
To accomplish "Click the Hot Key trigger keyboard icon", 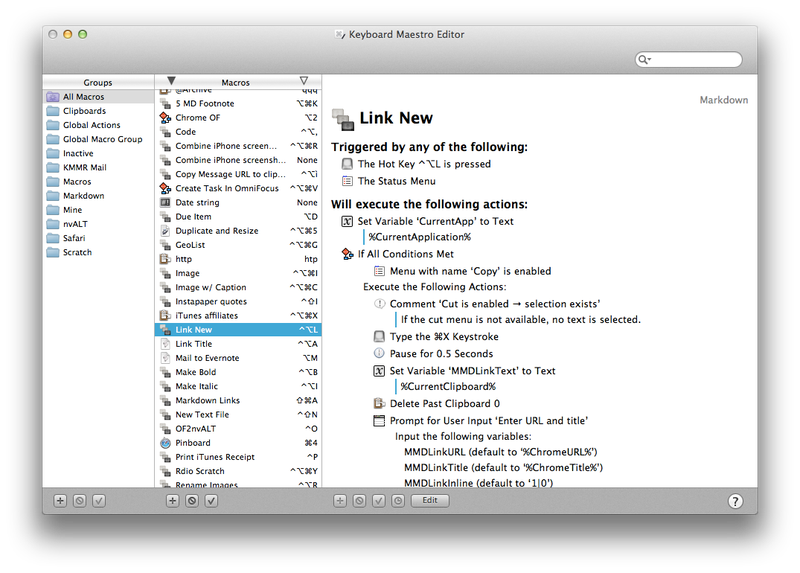I will click(x=347, y=164).
